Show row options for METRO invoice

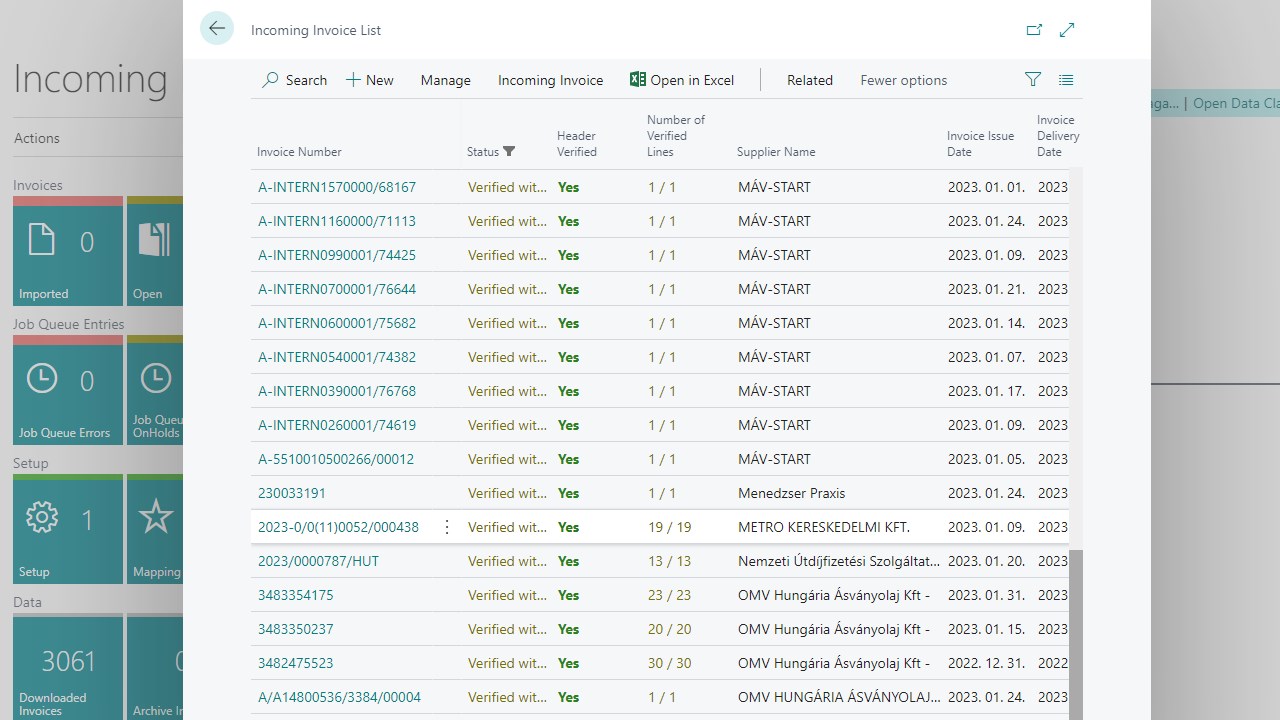coord(447,527)
